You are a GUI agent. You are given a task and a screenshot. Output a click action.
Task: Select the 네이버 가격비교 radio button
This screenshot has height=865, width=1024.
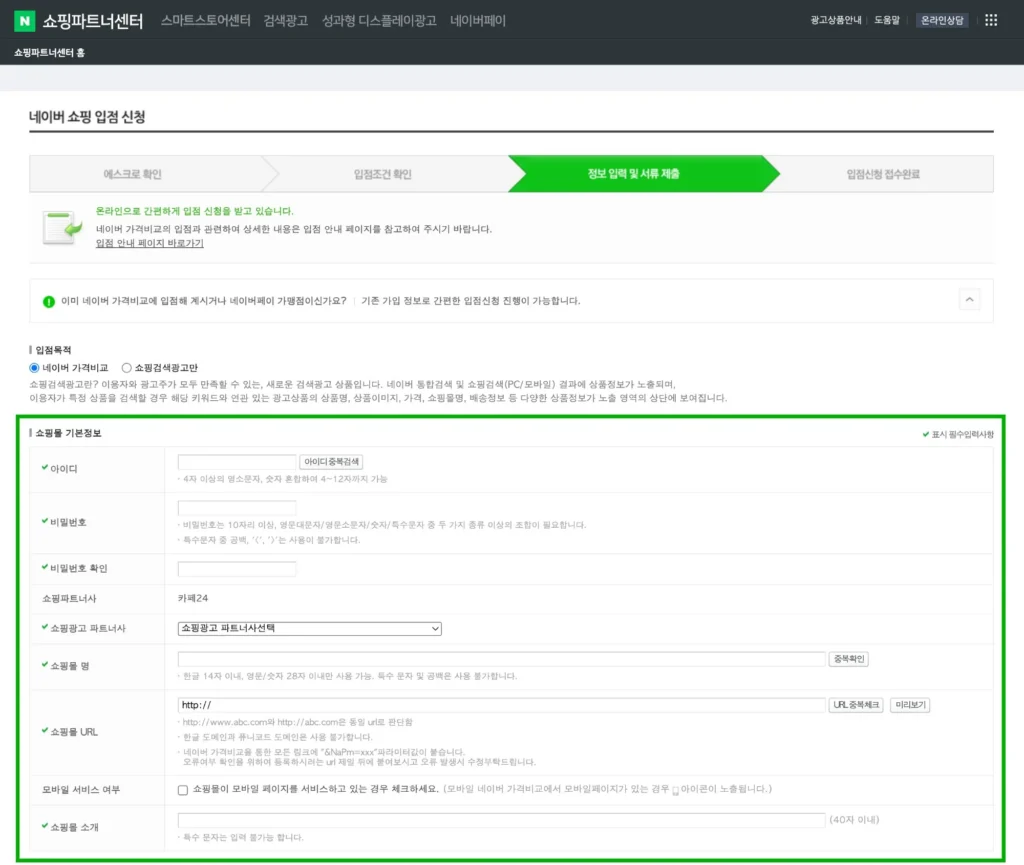(x=35, y=367)
